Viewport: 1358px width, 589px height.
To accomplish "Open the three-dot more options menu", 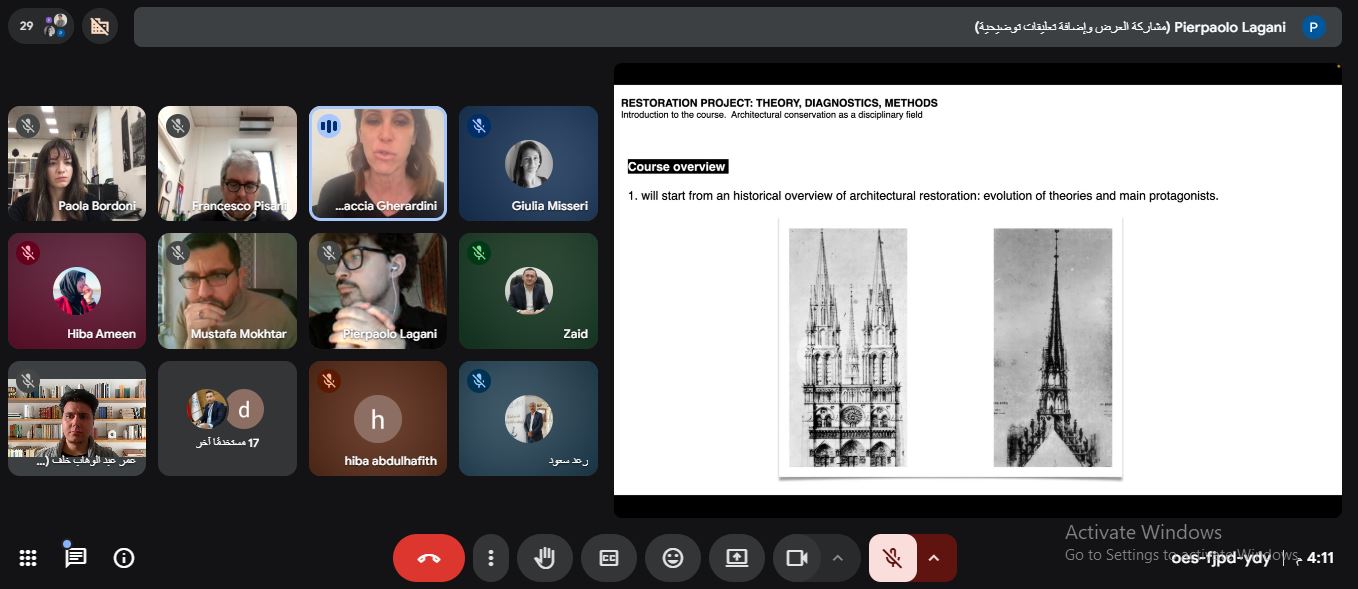I will pyautogui.click(x=490, y=558).
